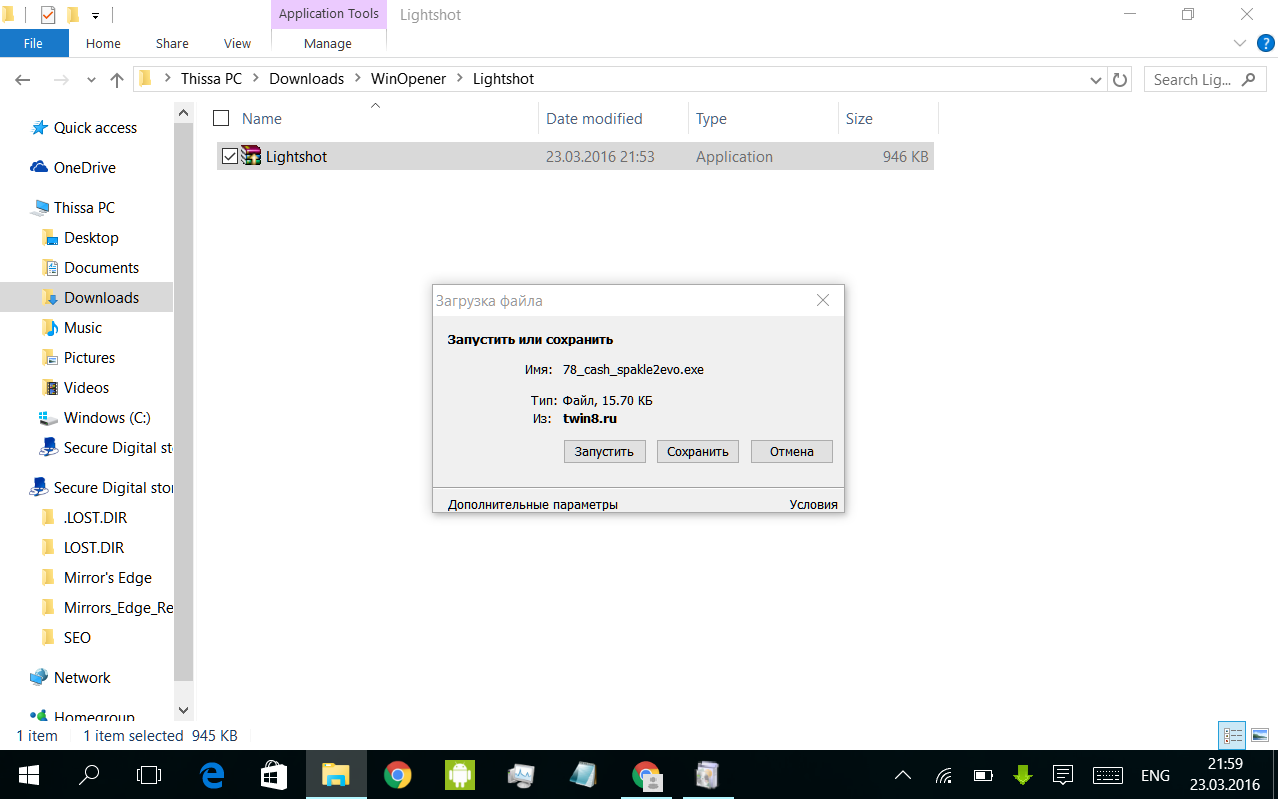Open Google Chrome from the taskbar
Image resolution: width=1278 pixels, height=799 pixels.
(398, 775)
